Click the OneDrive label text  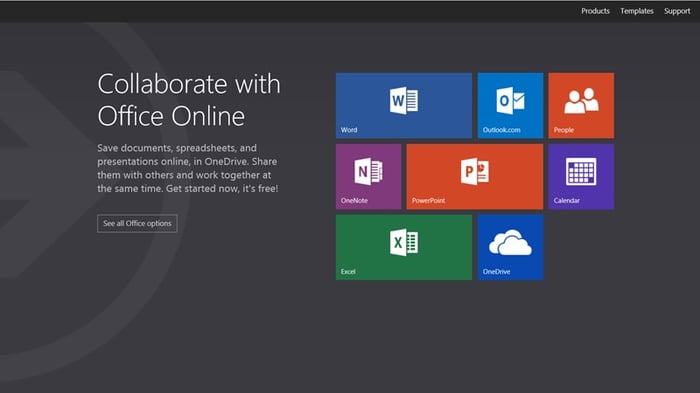point(496,272)
